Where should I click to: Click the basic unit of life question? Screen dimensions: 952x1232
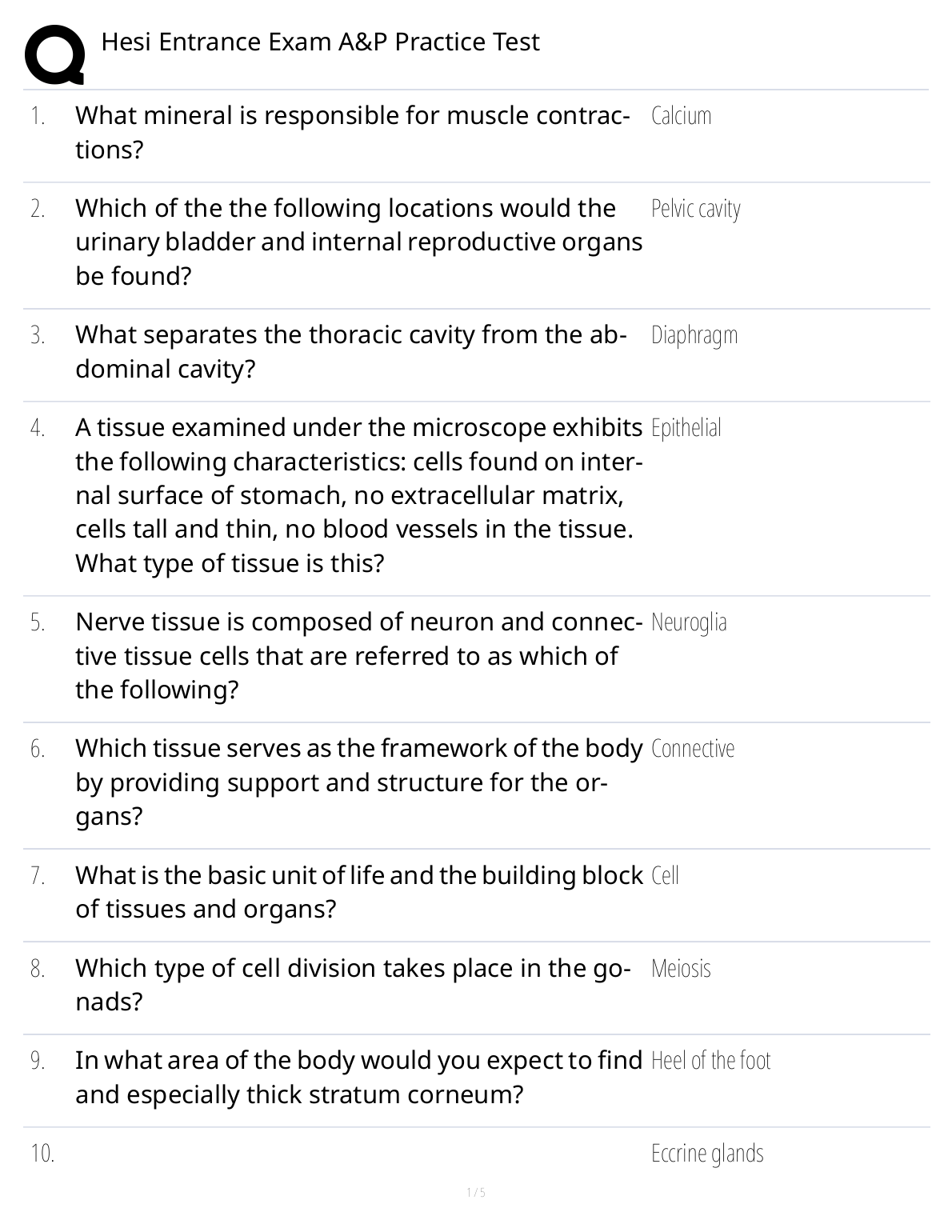click(358, 891)
